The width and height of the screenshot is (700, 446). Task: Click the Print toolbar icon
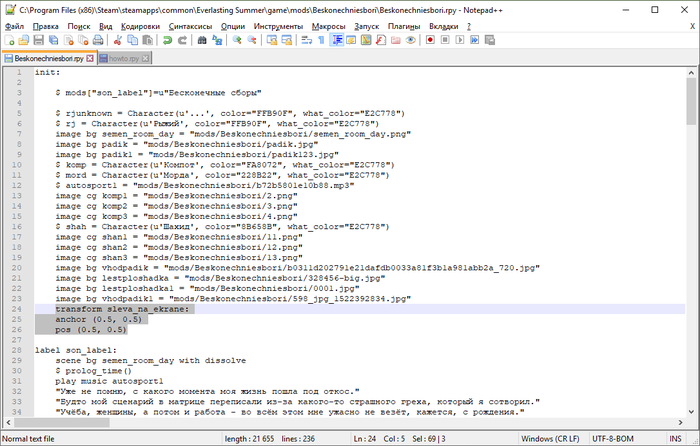point(98,40)
